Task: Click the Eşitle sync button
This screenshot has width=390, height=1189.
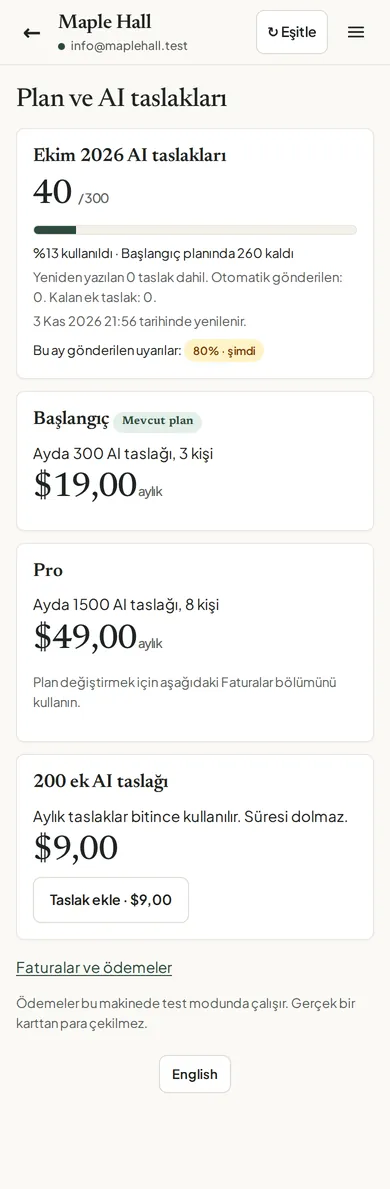Action: pyautogui.click(x=292, y=32)
